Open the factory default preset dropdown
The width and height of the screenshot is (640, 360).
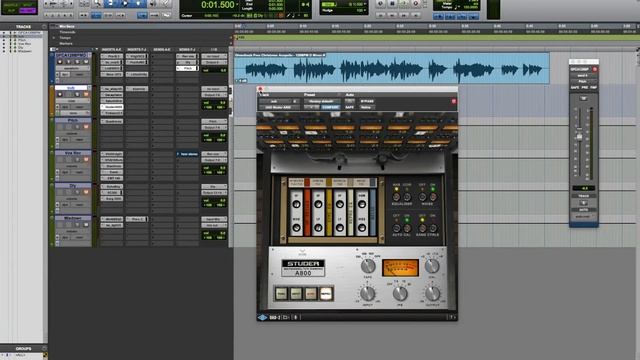(x=322, y=101)
